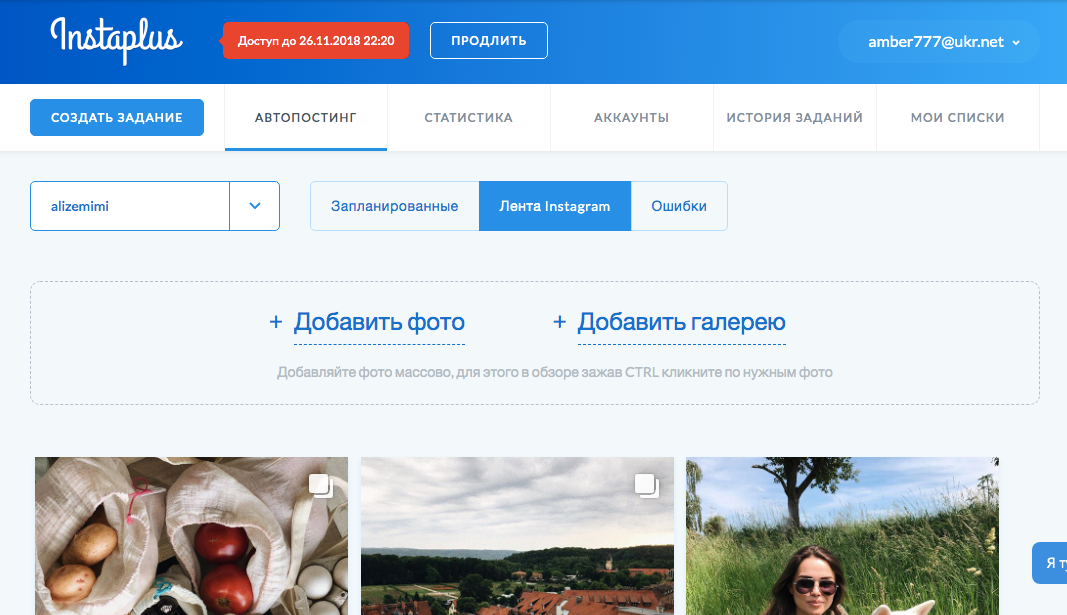1067x615 pixels.
Task: Switch to the Запланированные tab
Action: (394, 205)
